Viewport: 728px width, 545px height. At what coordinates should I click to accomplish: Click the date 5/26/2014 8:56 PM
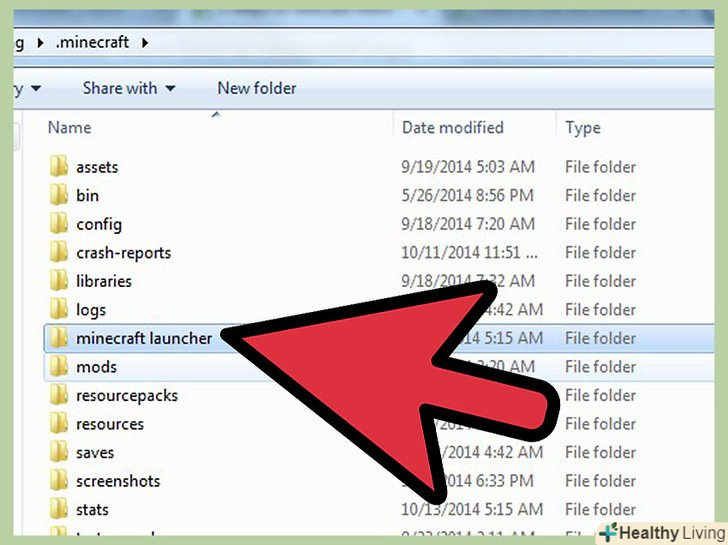pyautogui.click(x=467, y=195)
